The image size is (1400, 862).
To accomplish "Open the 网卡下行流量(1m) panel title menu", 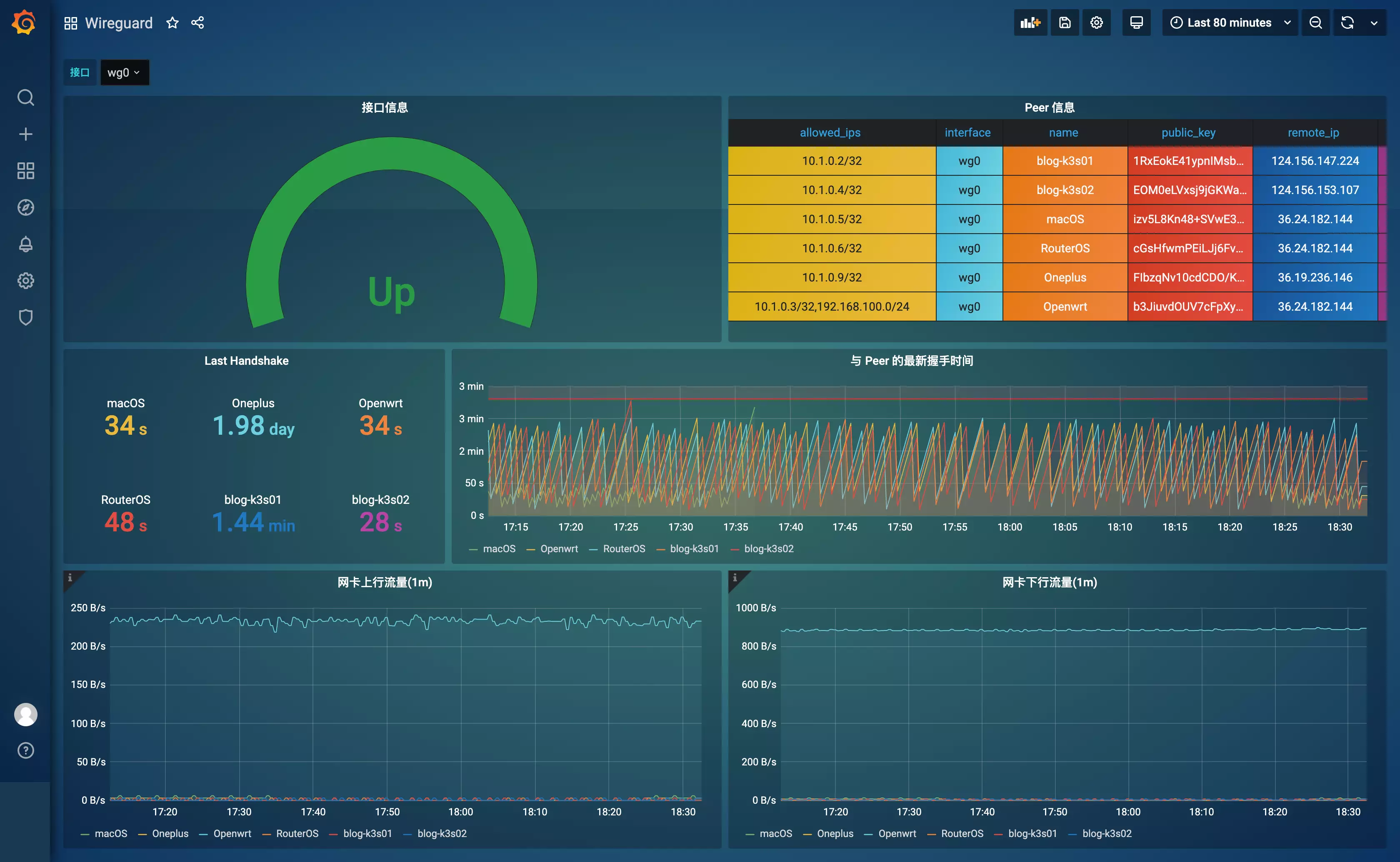I will 1049,582.
